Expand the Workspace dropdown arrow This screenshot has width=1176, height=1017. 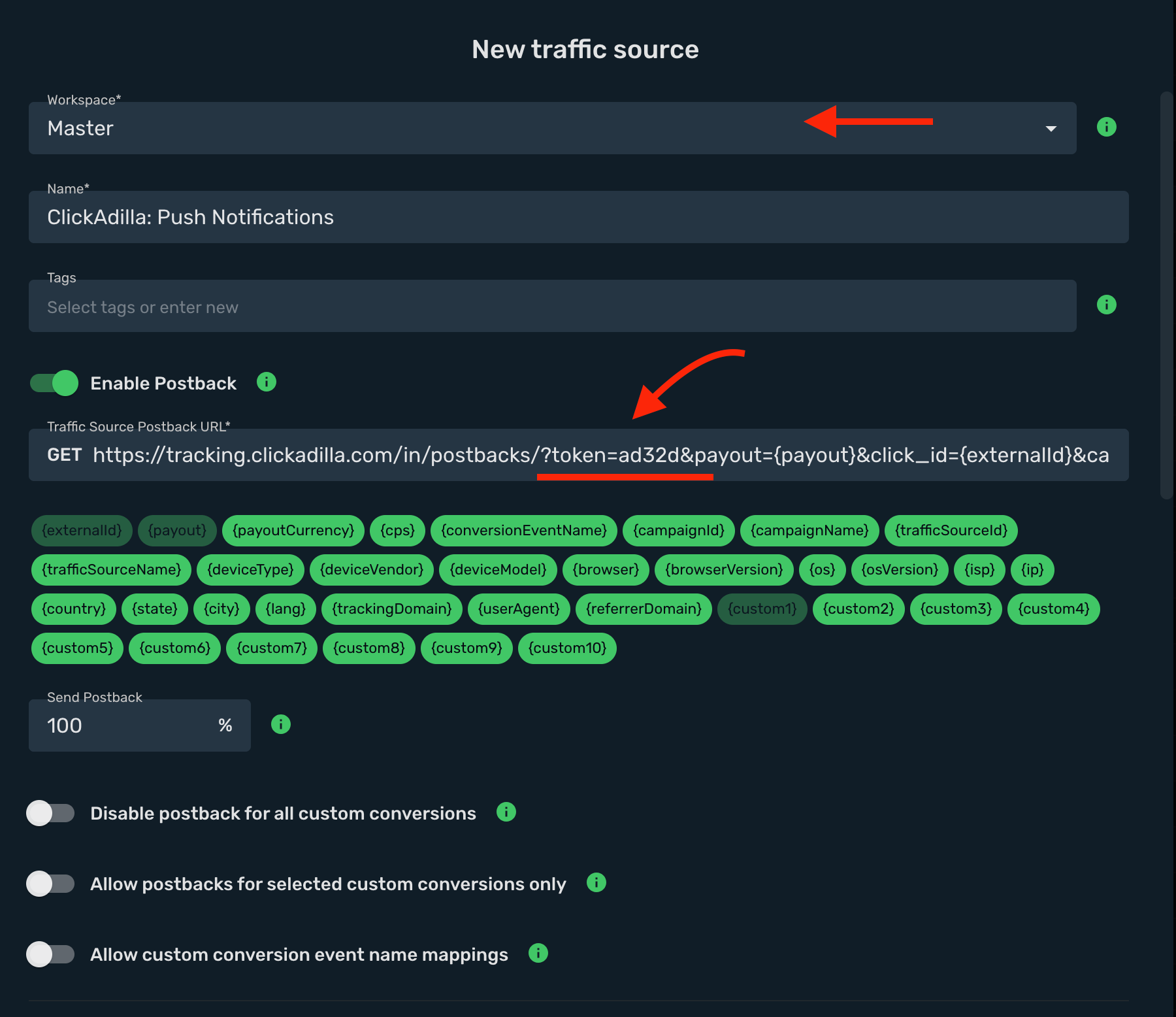(x=1051, y=129)
